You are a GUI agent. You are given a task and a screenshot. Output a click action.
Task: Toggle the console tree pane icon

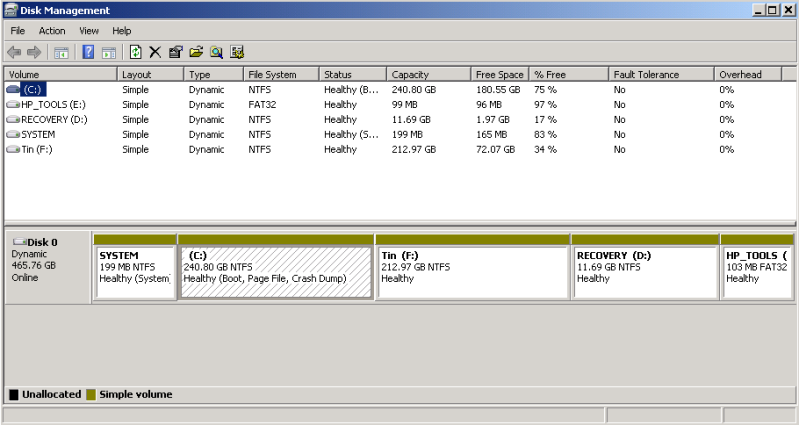tap(61, 52)
